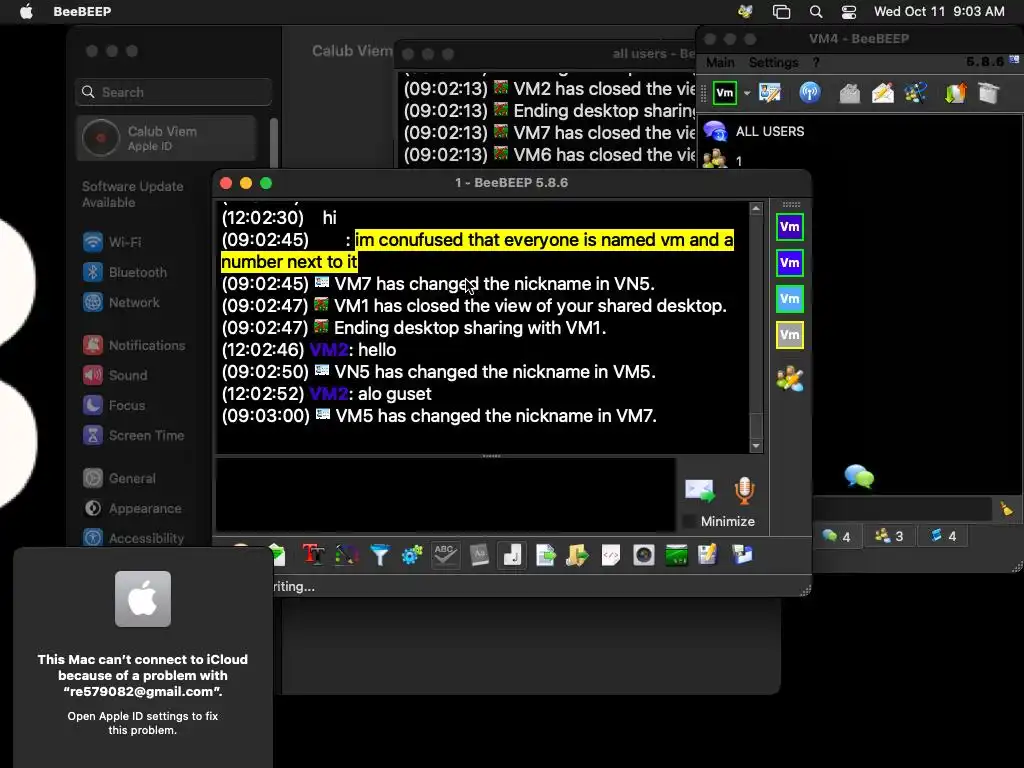This screenshot has height=768, width=1024.
Task: Start voice message with the microphone icon
Action: tap(744, 490)
